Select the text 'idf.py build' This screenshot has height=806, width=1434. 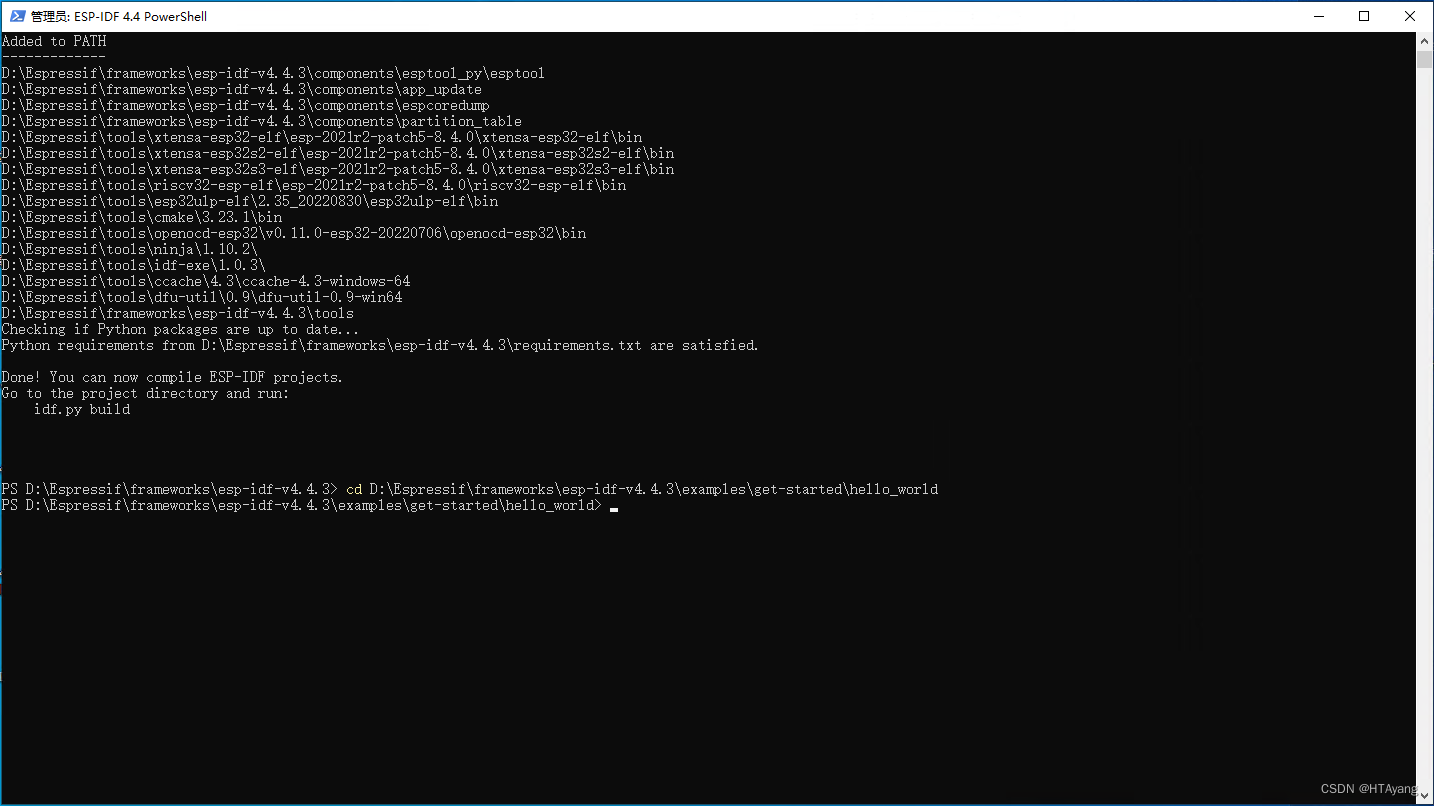[x=82, y=408]
